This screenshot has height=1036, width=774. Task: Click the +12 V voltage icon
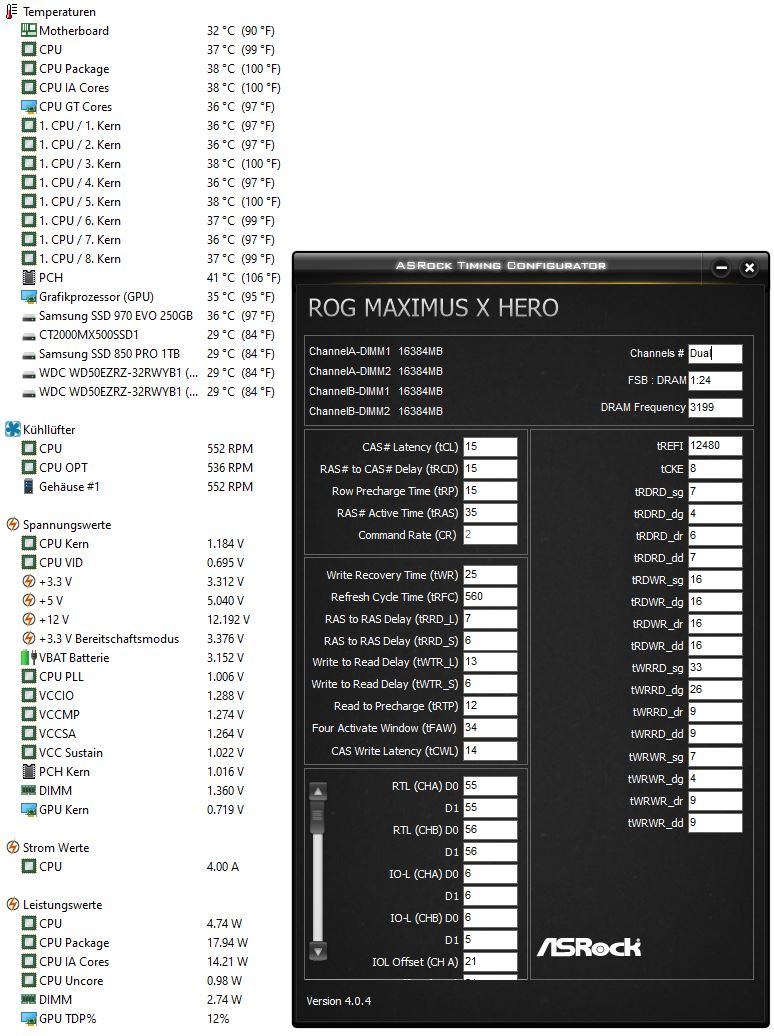28,620
